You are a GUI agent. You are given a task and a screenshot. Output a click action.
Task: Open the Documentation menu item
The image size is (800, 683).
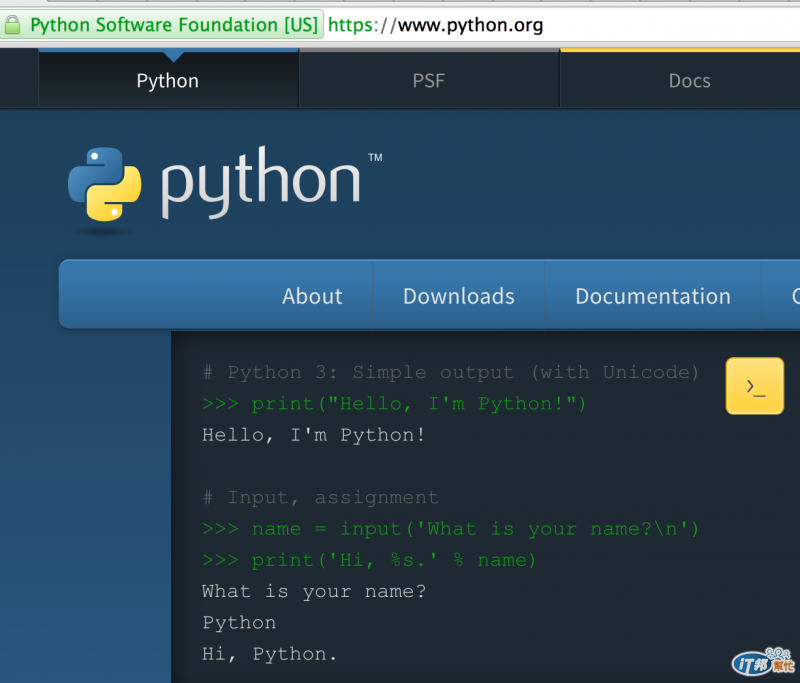point(653,296)
